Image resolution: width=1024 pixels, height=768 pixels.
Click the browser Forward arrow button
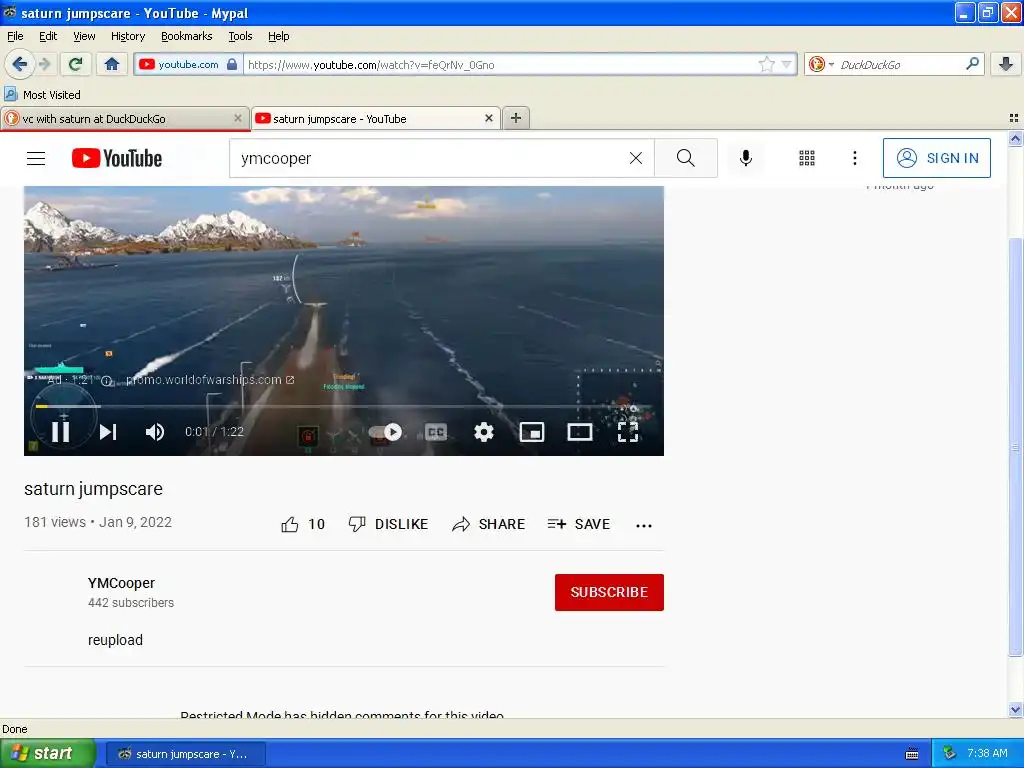click(44, 64)
